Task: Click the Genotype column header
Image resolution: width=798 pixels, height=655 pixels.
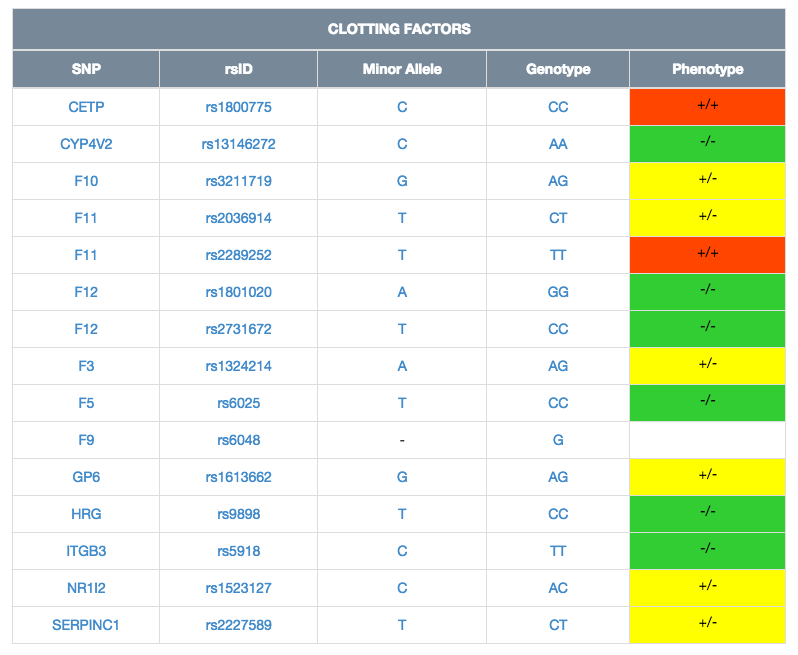Action: (558, 69)
